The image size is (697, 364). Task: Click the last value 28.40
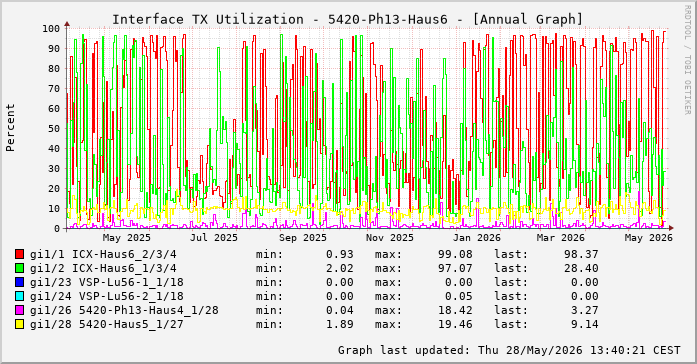[x=581, y=268]
